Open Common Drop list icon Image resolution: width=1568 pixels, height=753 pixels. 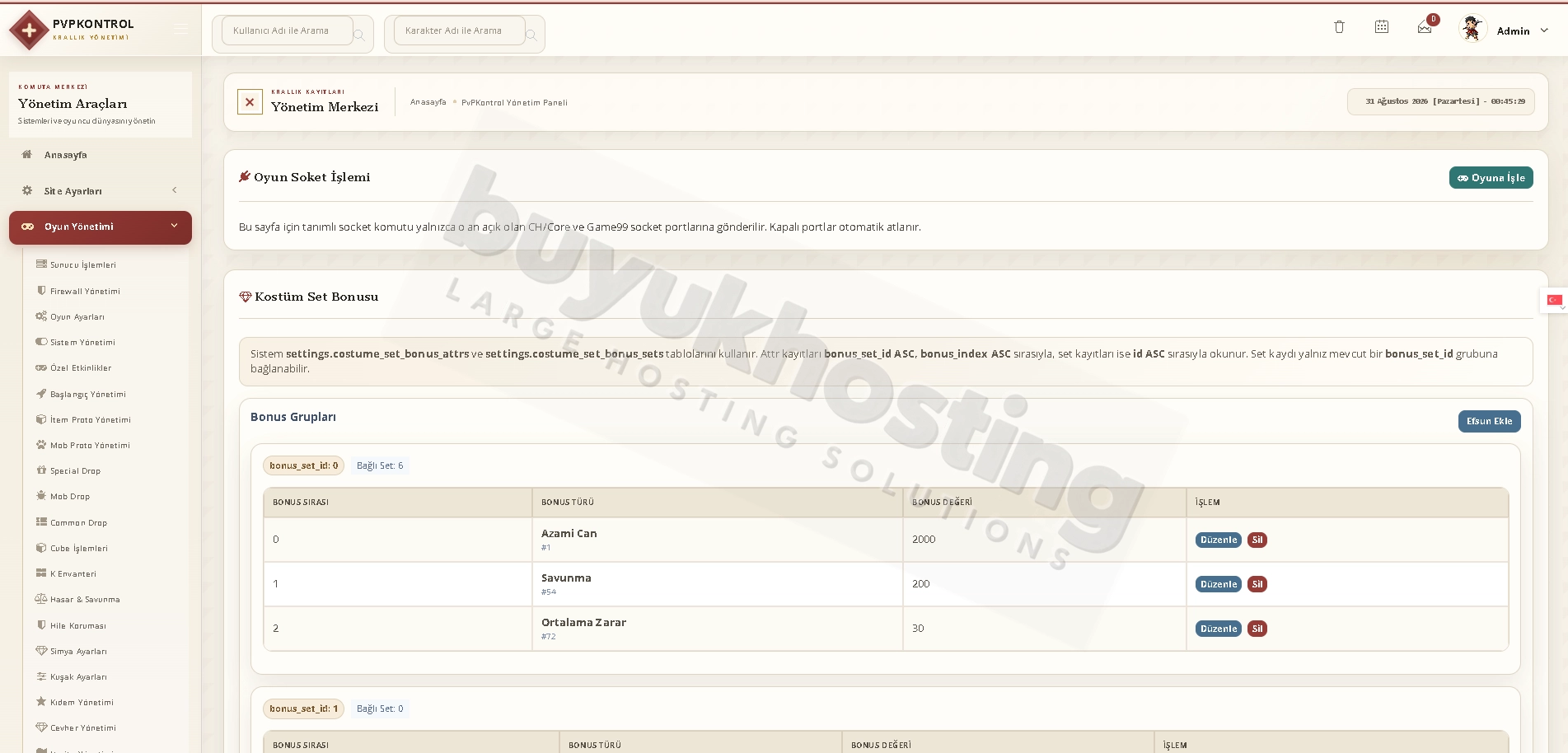(x=41, y=521)
